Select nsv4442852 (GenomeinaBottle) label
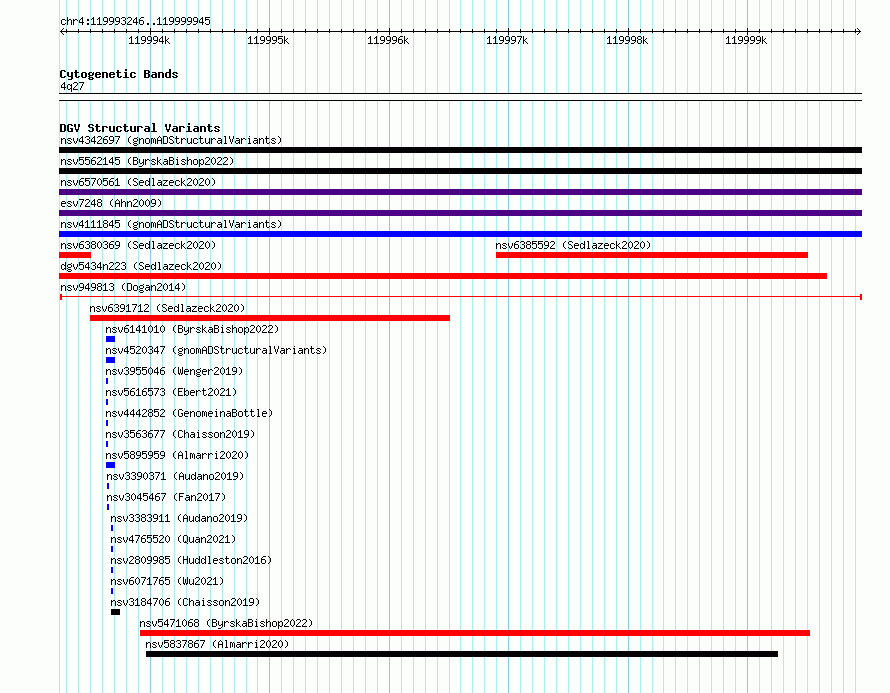This screenshot has width=890, height=693. [x=189, y=413]
